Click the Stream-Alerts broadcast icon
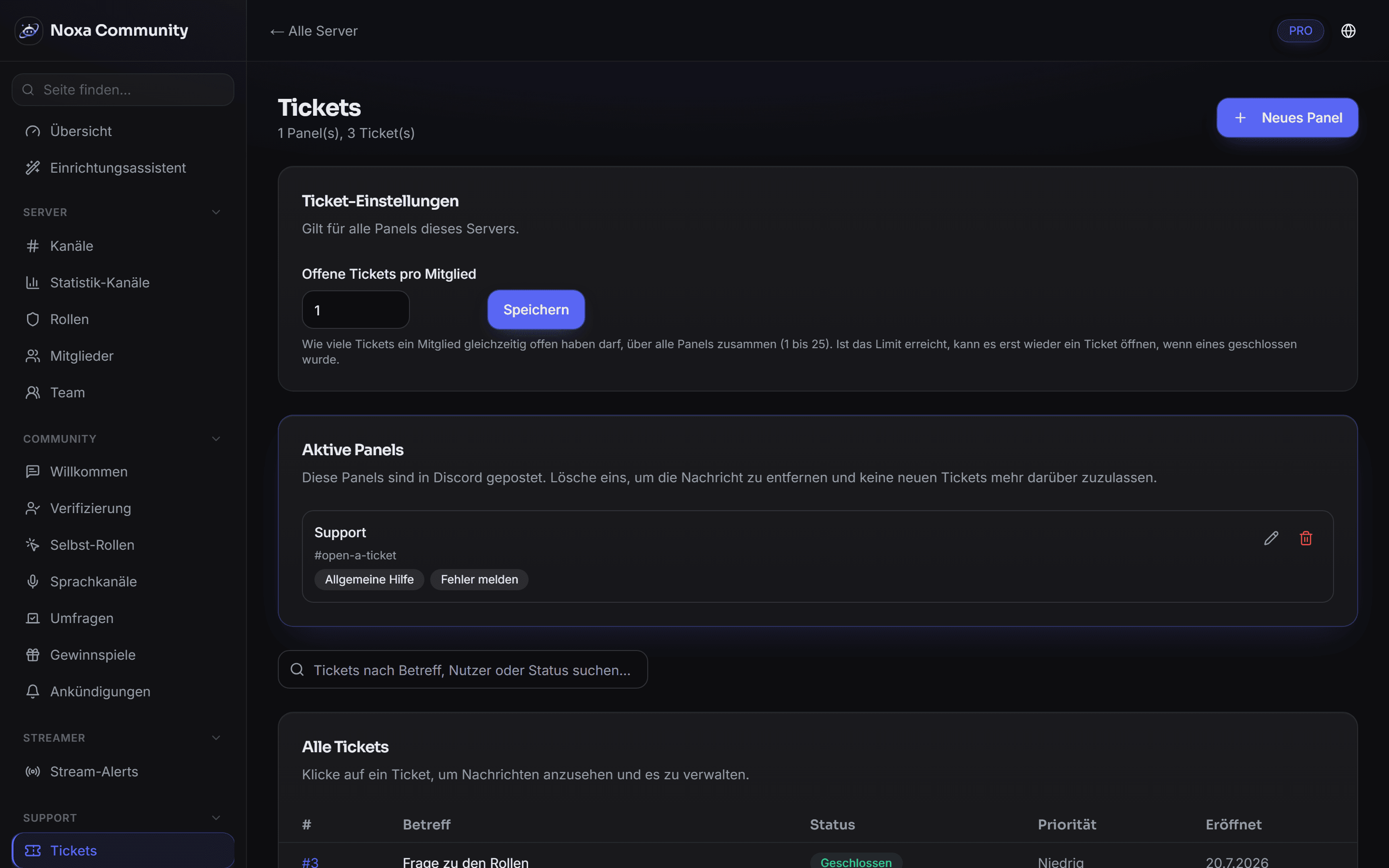Viewport: 1389px width, 868px height. [x=33, y=772]
